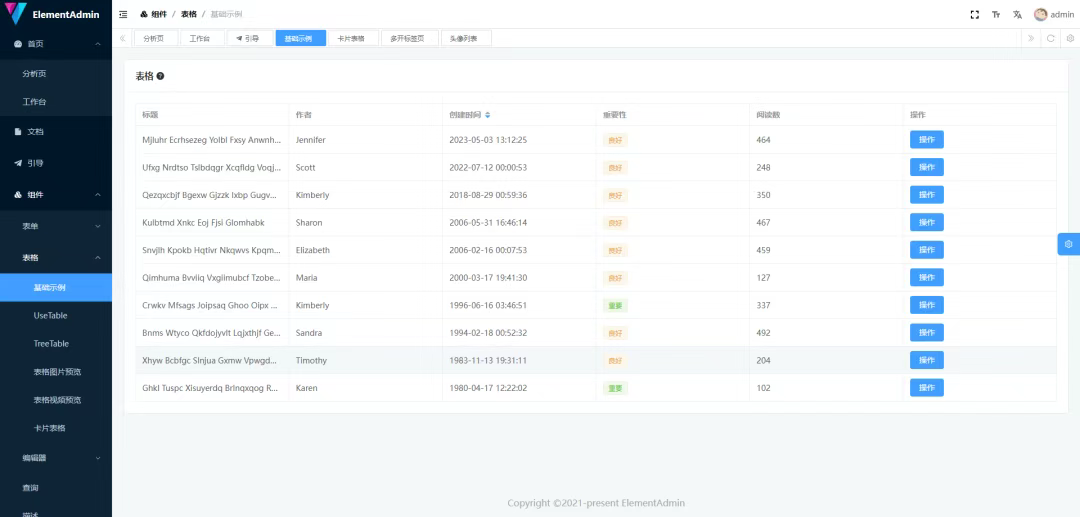Collapse the 组件 menu chevron

(x=98, y=195)
